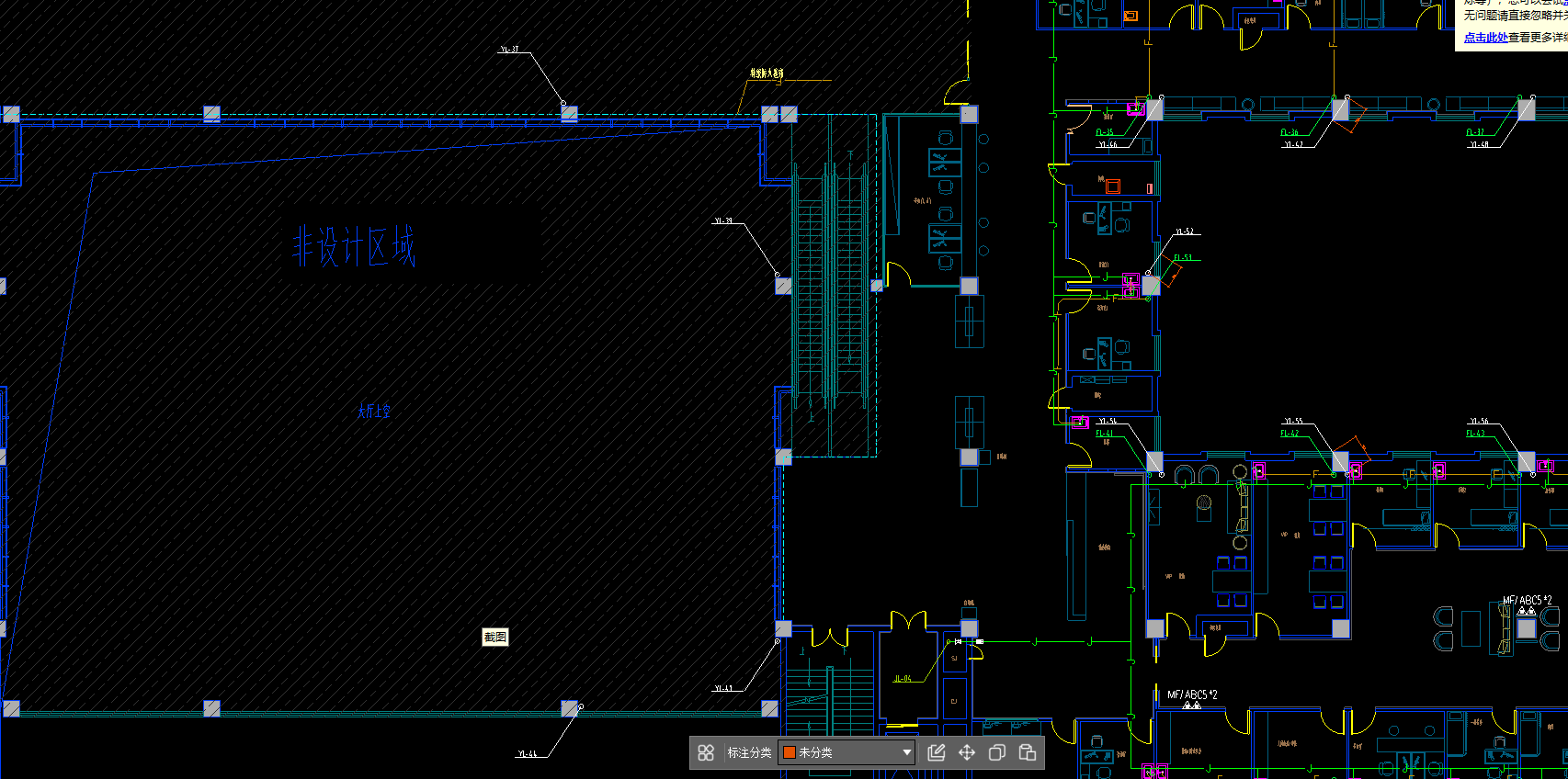Open the 点击此处 link in the notification
Image resolution: width=1568 pixels, height=779 pixels.
pos(1485,38)
